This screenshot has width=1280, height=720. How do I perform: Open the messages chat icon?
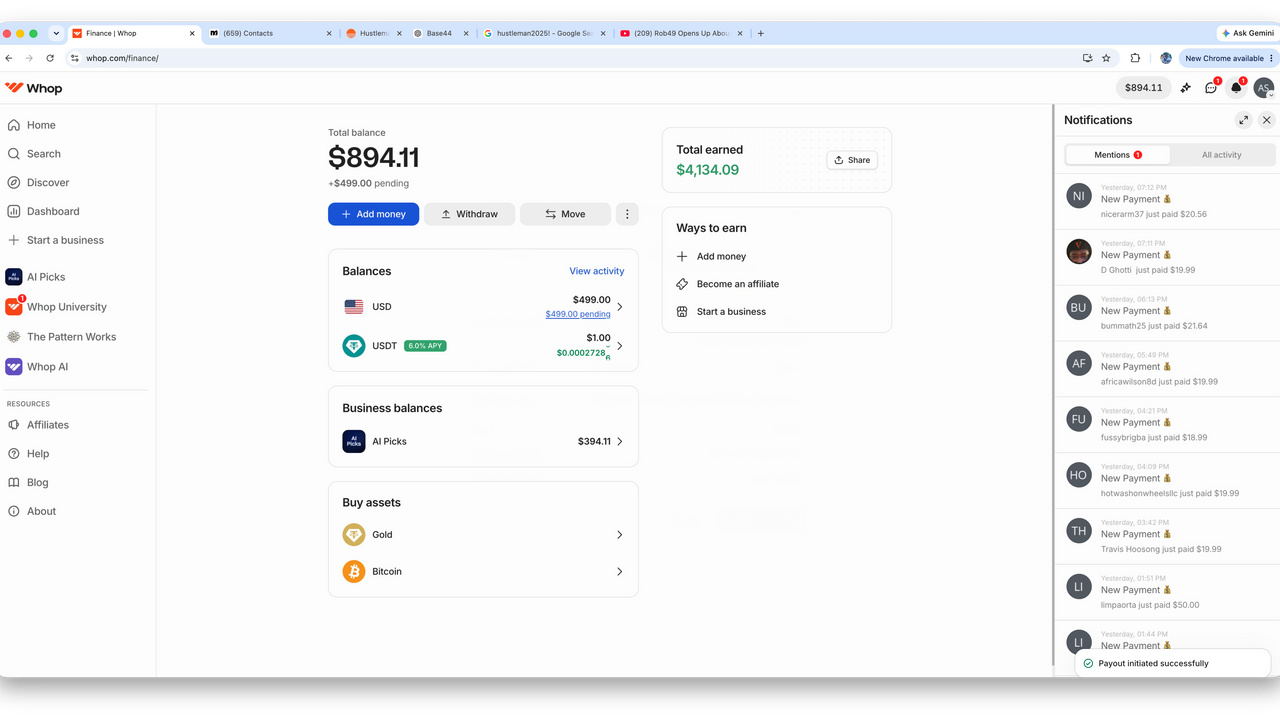coord(1211,88)
